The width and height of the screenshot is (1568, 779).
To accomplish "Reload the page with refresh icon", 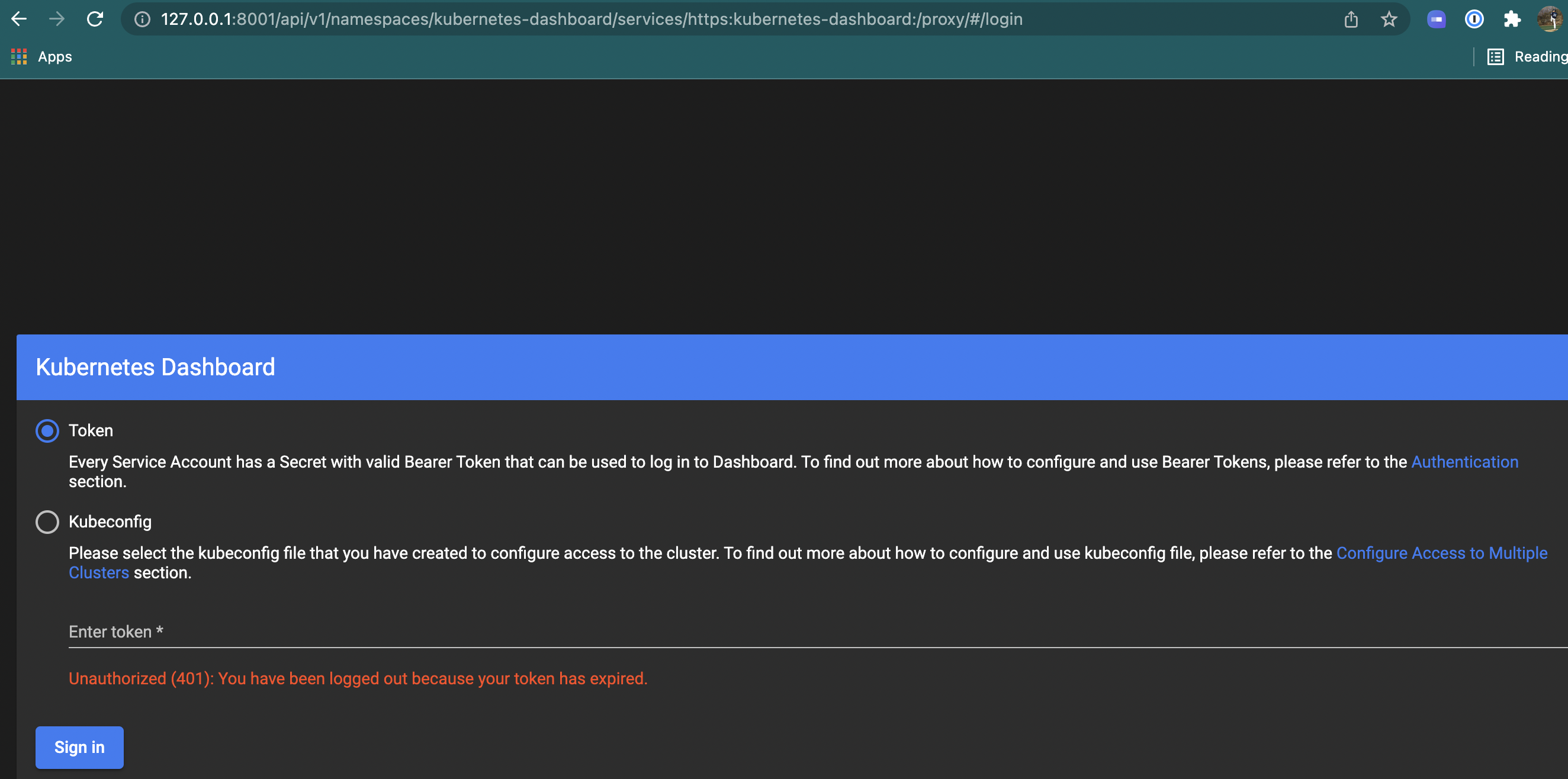I will pos(95,19).
